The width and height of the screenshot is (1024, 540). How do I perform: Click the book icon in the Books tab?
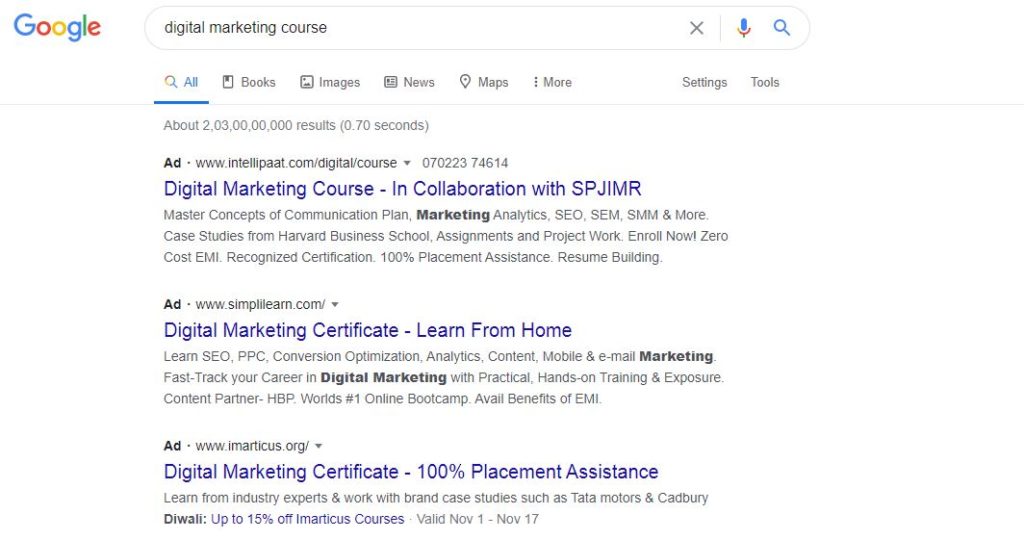228,82
